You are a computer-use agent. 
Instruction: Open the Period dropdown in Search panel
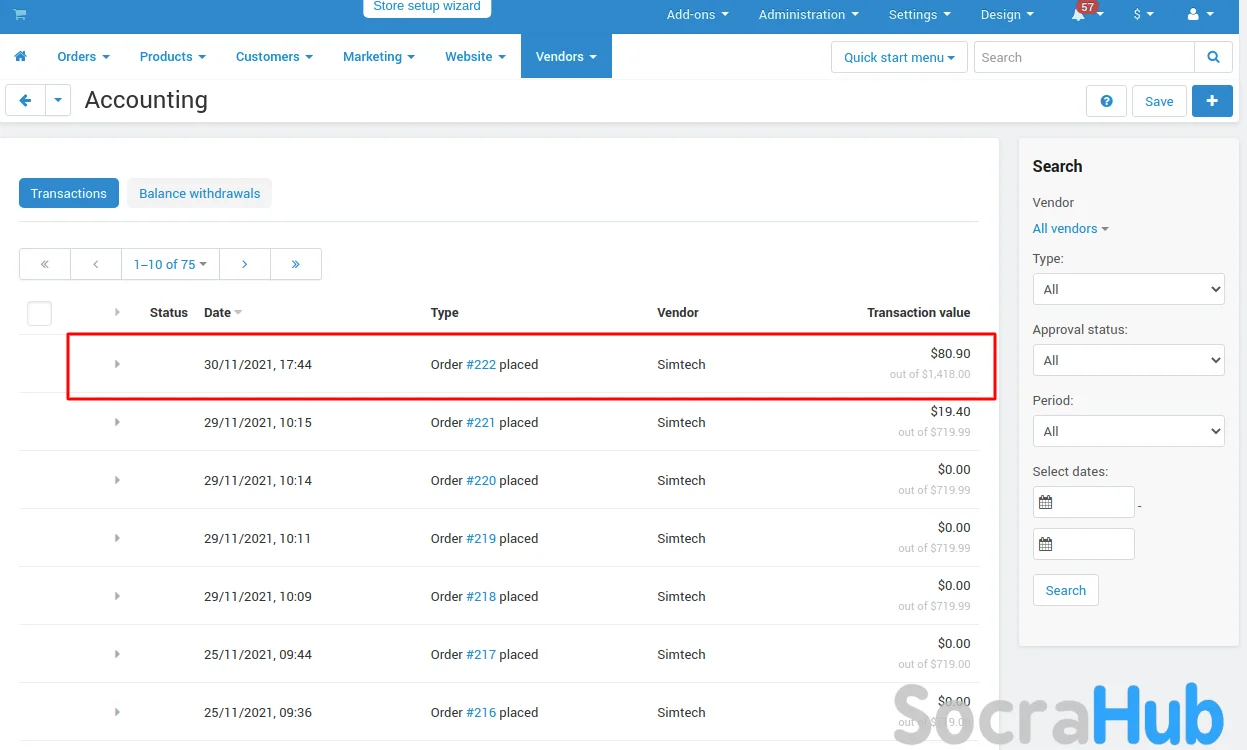pos(1128,431)
